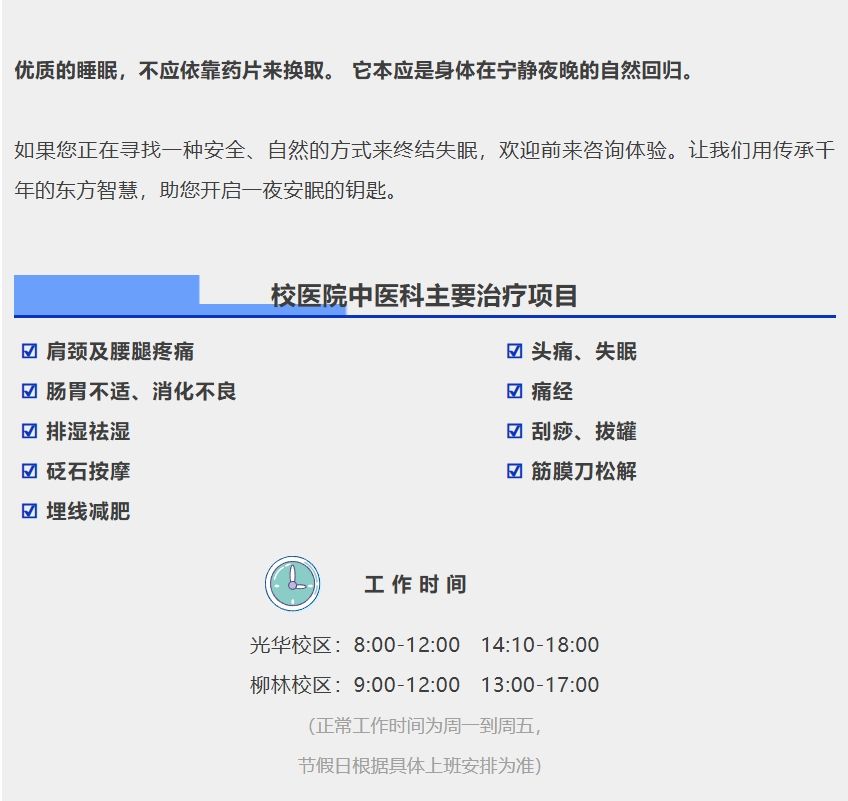Select the 柳林校区 working hours line

pos(424,685)
